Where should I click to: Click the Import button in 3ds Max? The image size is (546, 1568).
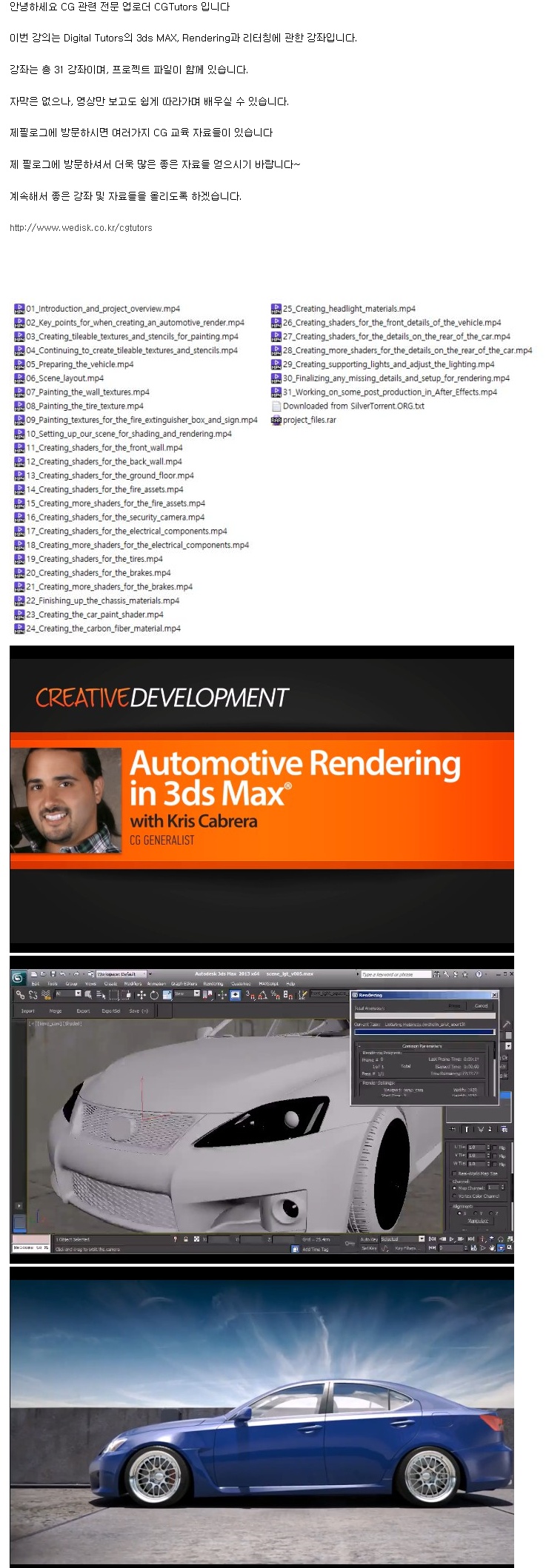28,1011
